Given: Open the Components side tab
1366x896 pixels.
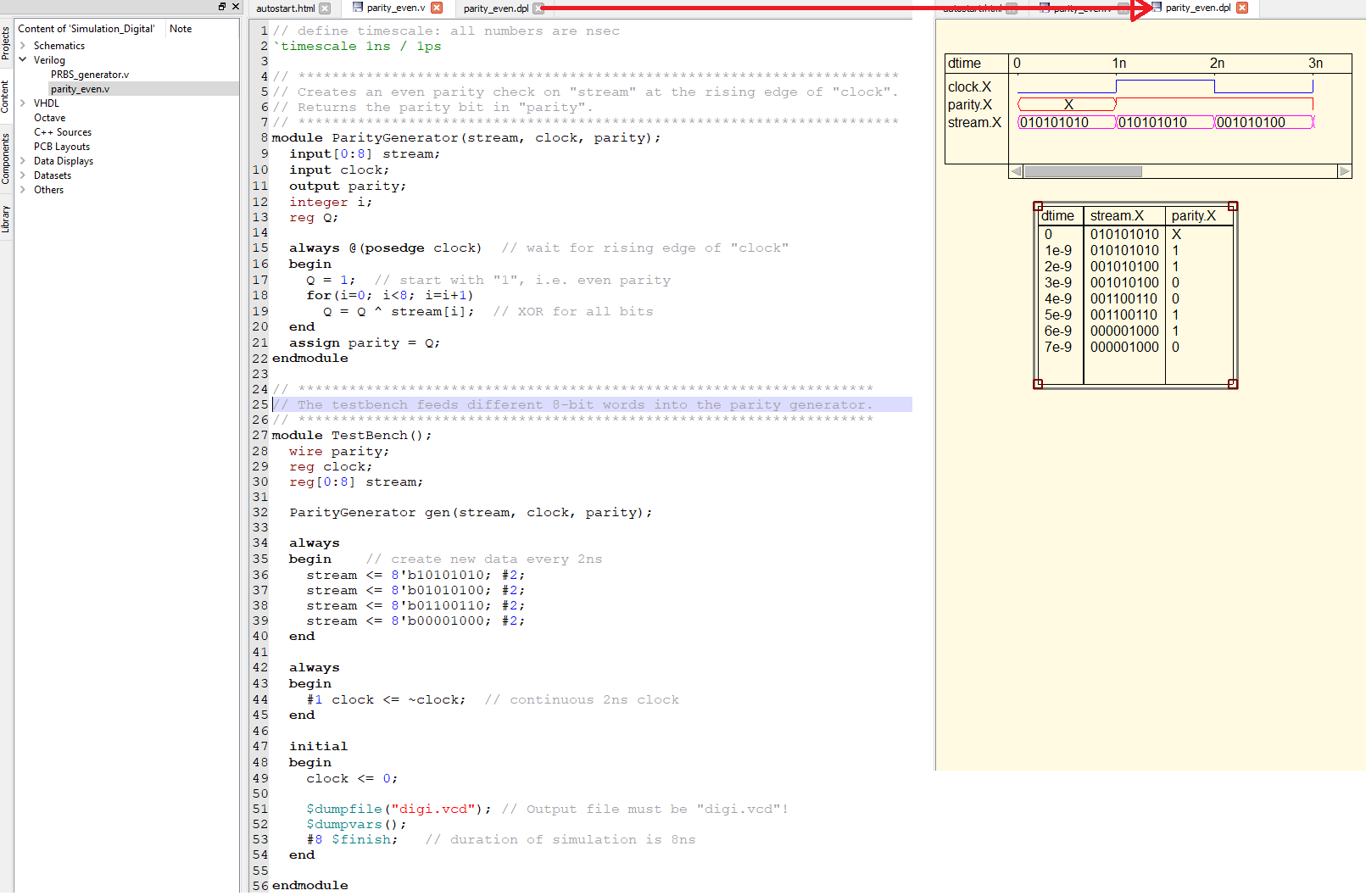Looking at the screenshot, I should (5, 159).
